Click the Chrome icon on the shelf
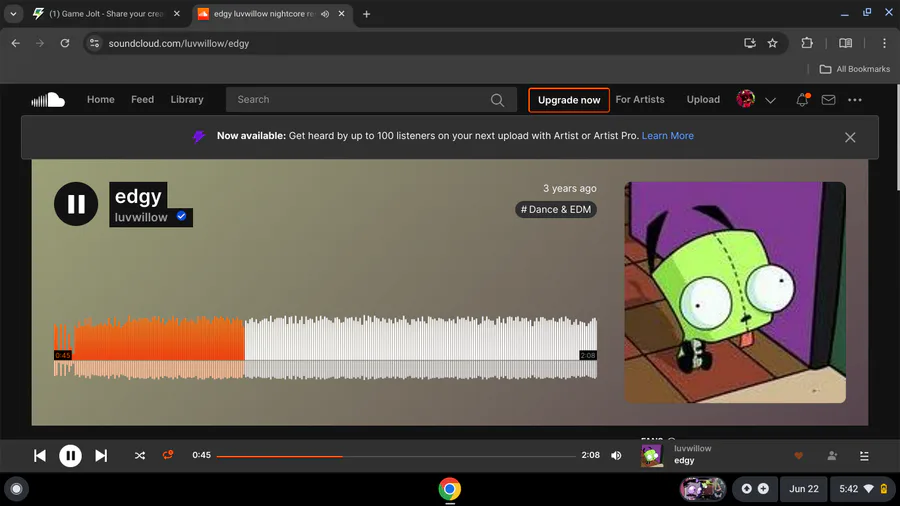This screenshot has width=900, height=506. coord(449,489)
